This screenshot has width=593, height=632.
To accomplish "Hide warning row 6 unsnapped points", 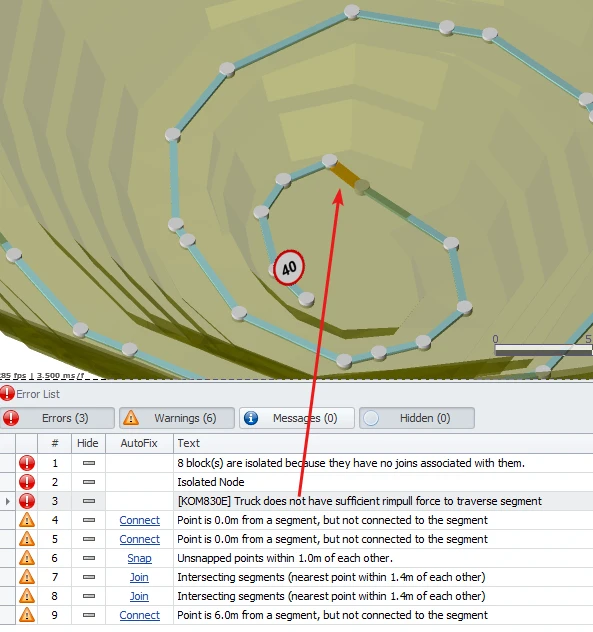I will coord(89,558).
